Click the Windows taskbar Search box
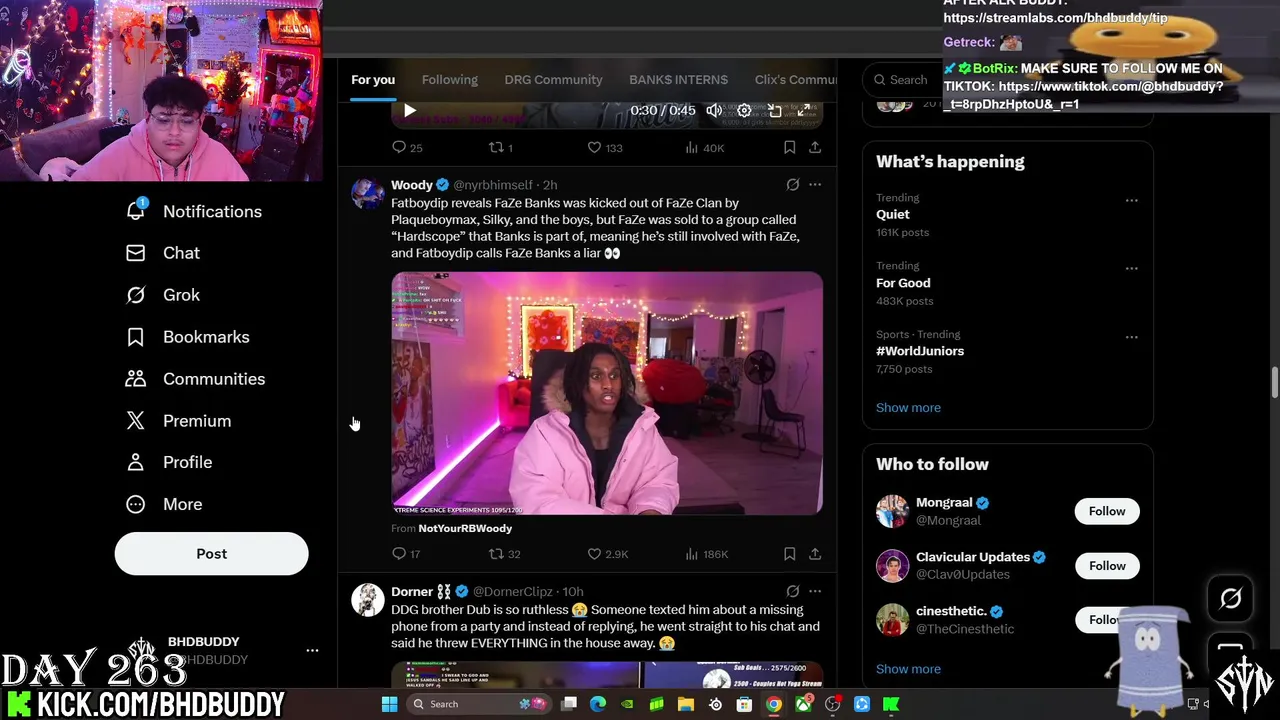Image resolution: width=1280 pixels, height=720 pixels. coord(479,704)
